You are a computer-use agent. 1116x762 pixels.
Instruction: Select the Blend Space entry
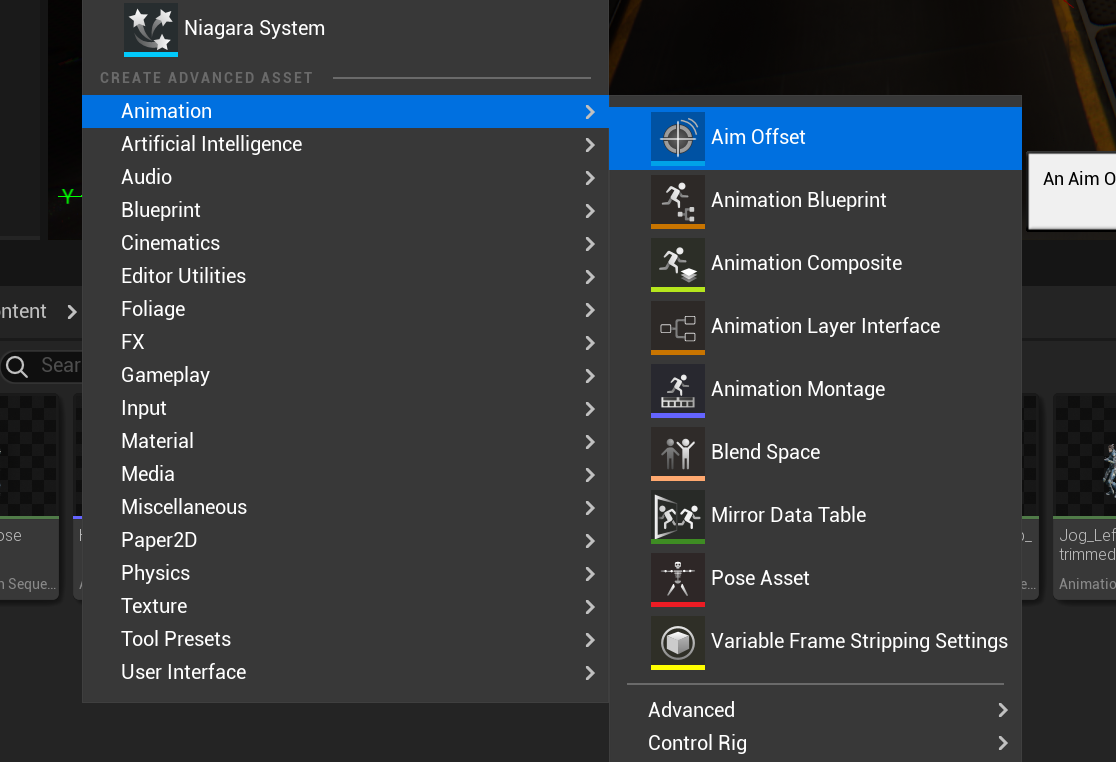(815, 454)
